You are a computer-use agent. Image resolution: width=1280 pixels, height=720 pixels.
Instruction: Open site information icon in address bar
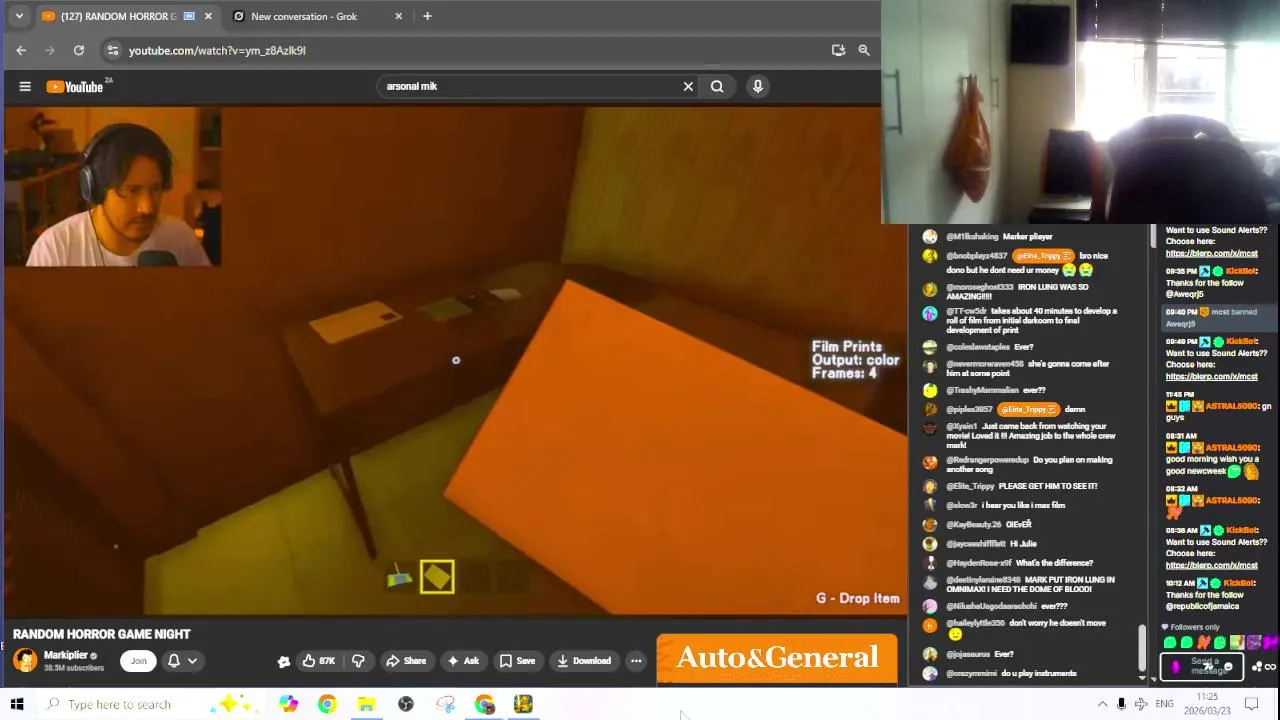[x=113, y=50]
